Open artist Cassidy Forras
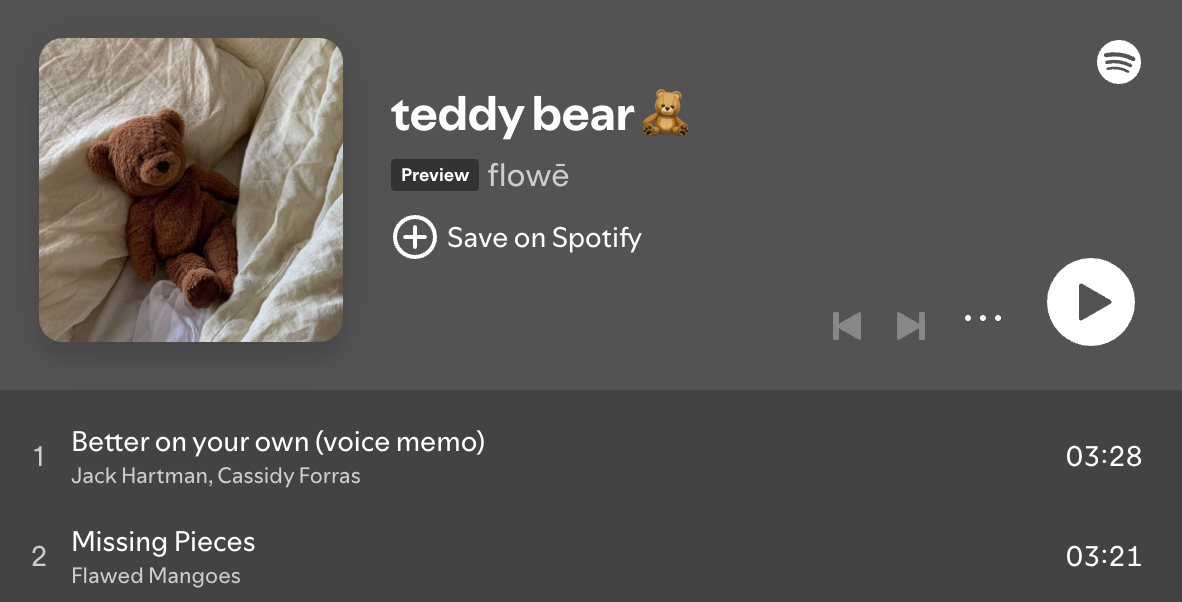The height and width of the screenshot is (602, 1182). click(289, 476)
